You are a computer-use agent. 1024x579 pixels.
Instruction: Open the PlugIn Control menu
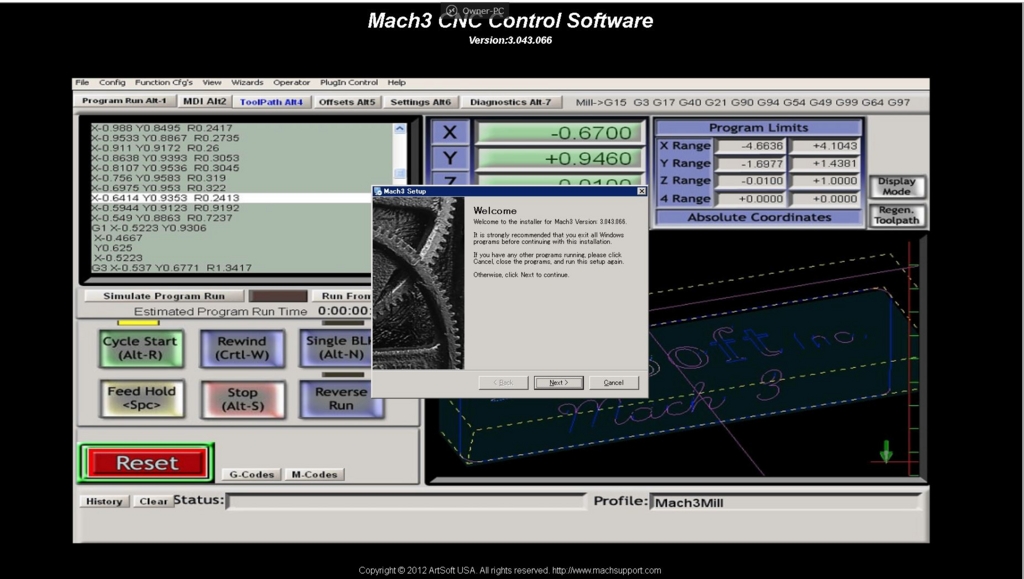pos(349,82)
